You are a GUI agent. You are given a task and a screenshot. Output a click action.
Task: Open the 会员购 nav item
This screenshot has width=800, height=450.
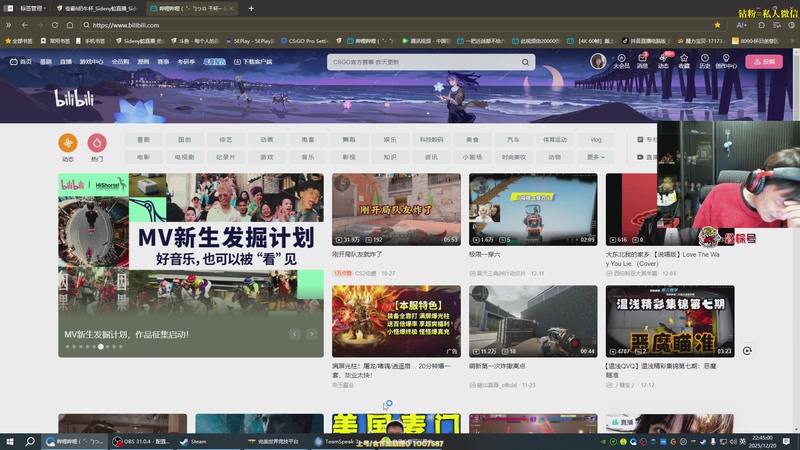(x=120, y=62)
